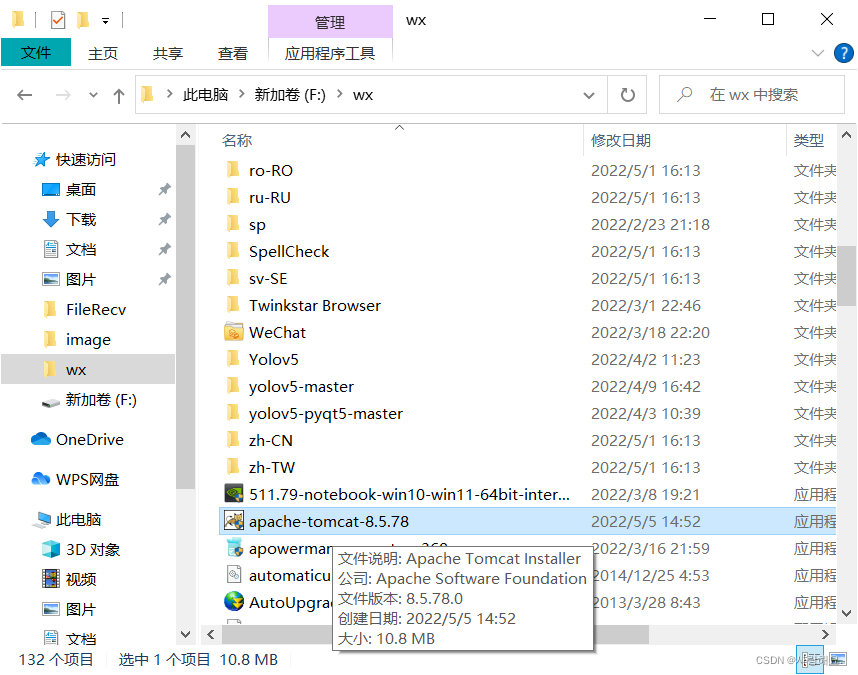Select the 管理 contextual tab
Image resolution: width=858 pixels, height=675 pixels.
(x=330, y=22)
